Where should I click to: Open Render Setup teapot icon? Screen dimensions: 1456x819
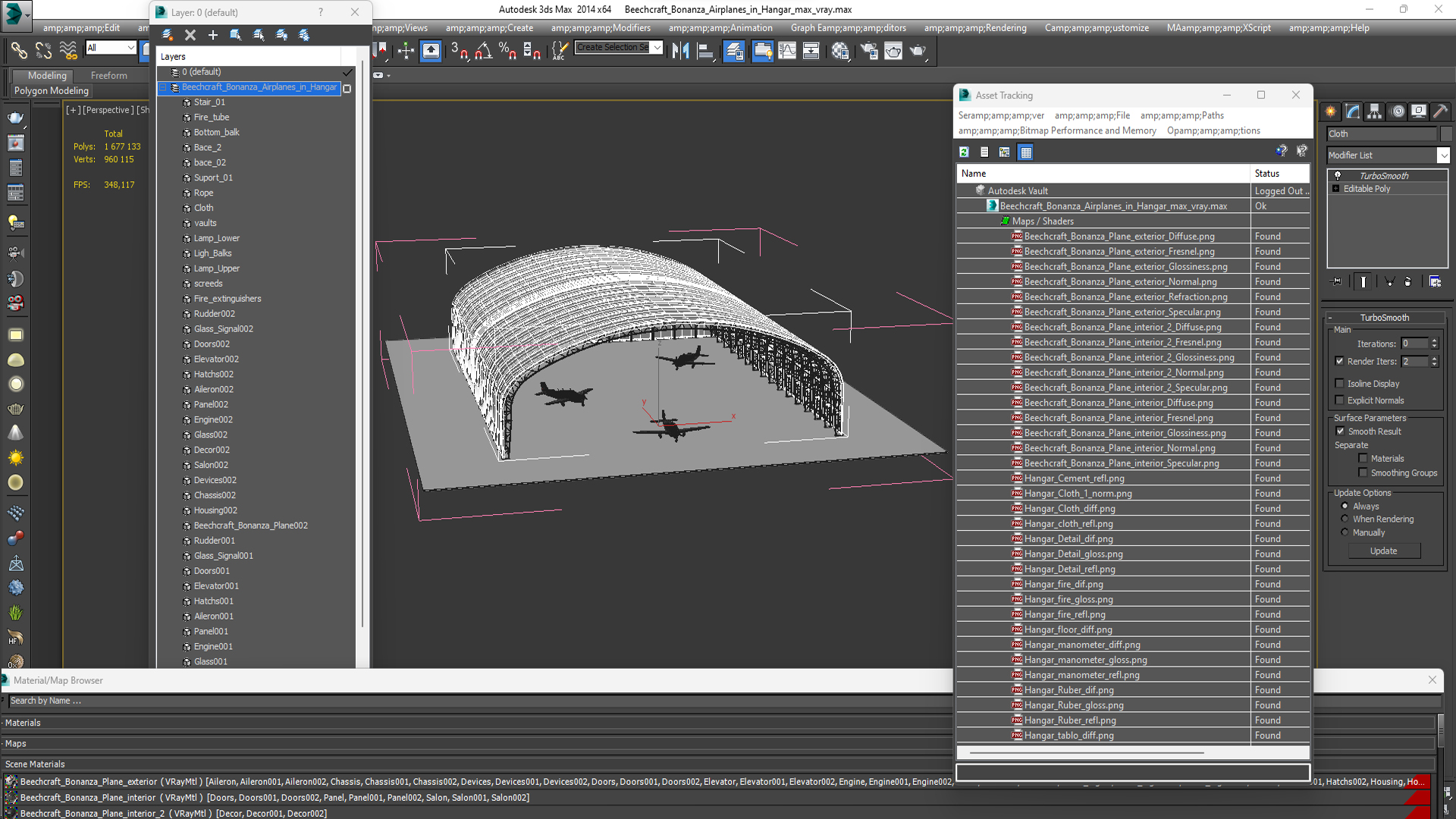(869, 51)
